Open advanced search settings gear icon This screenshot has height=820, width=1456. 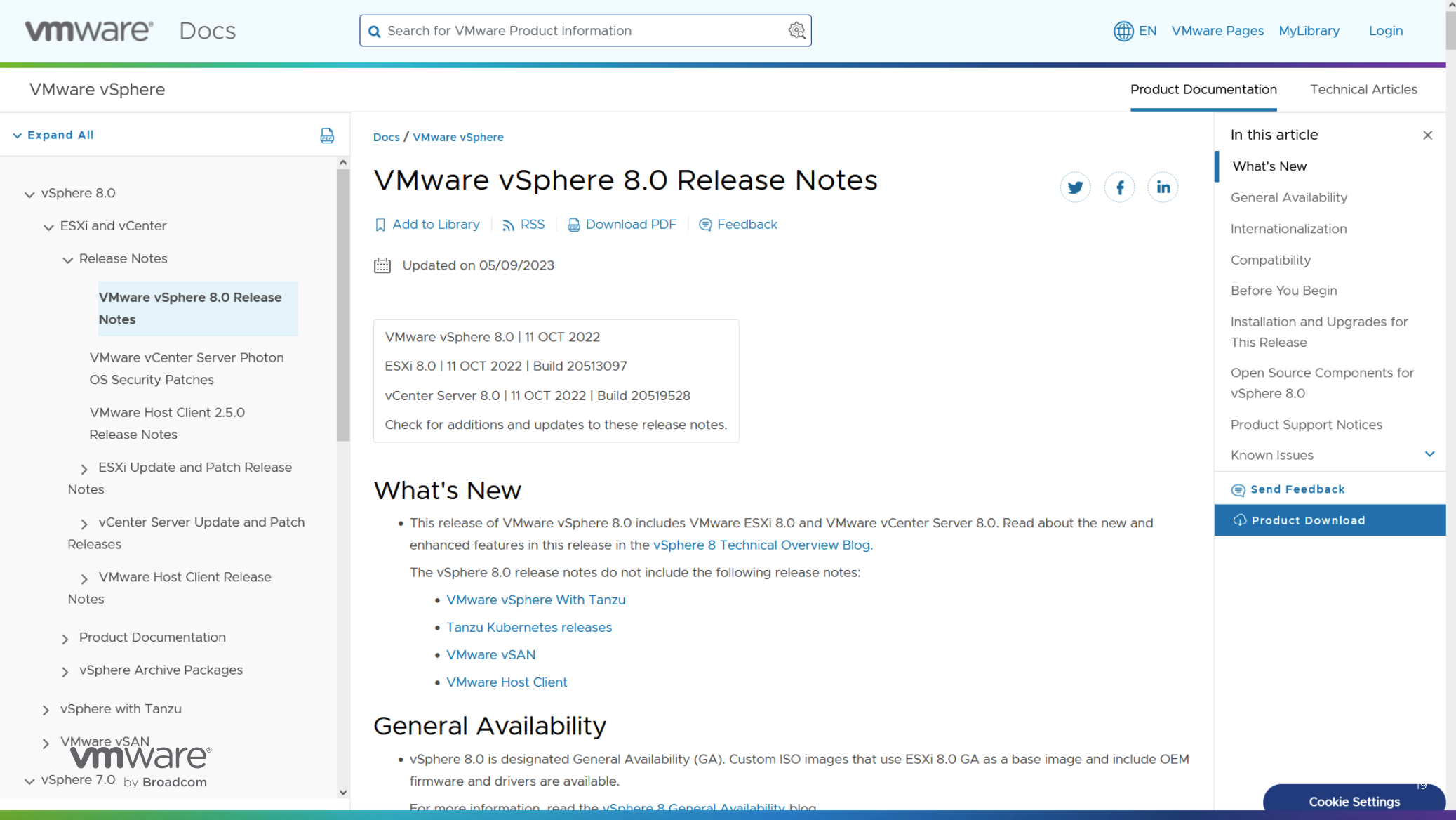(796, 31)
